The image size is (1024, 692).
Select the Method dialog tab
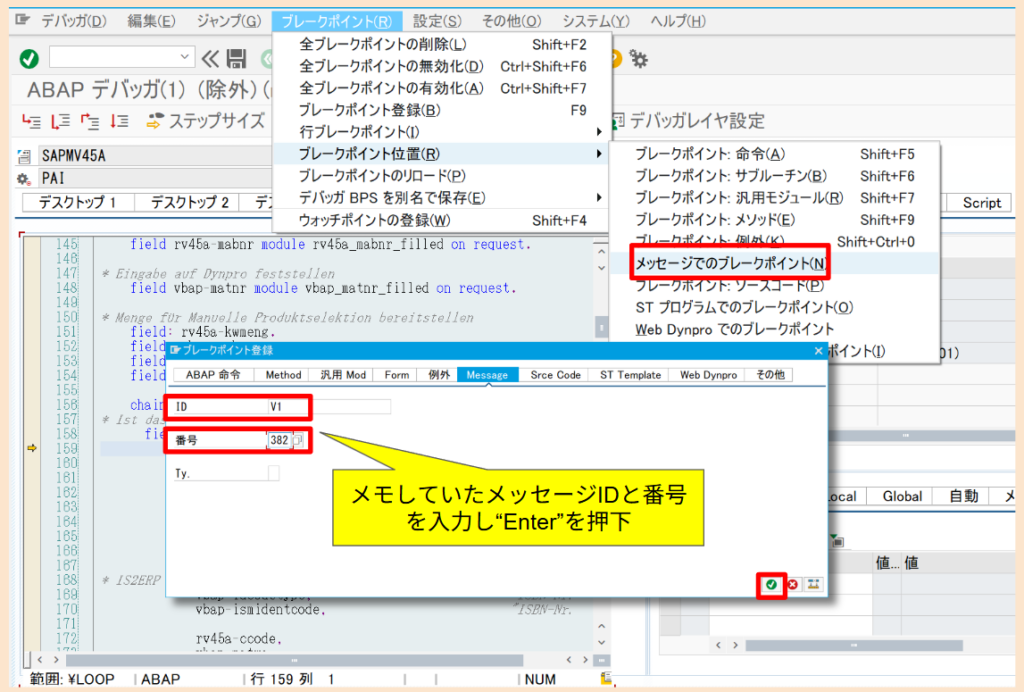283,375
